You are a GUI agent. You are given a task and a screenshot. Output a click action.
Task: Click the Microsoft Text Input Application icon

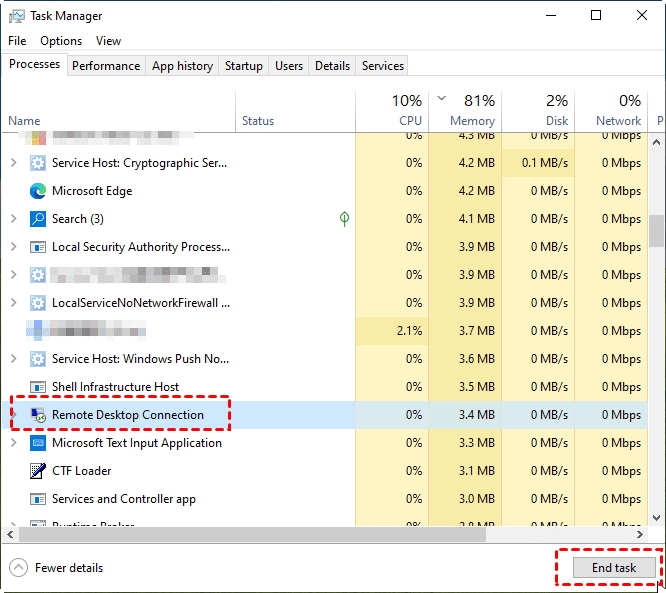point(38,443)
